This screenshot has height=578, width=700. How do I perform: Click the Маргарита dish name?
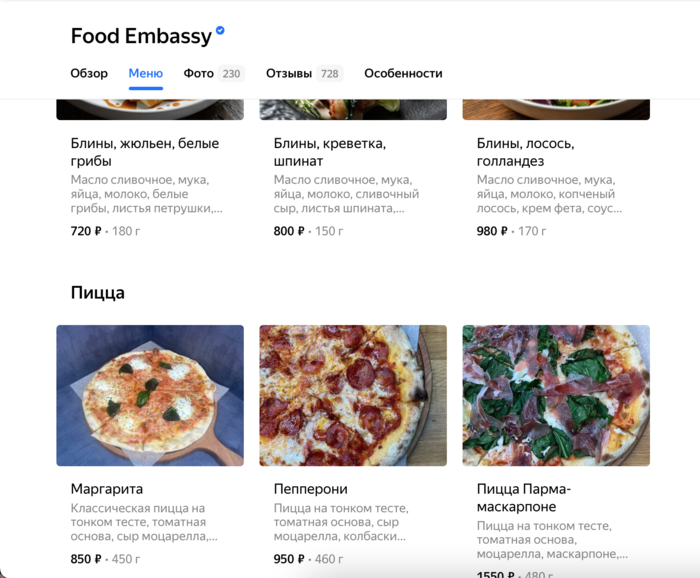107,489
